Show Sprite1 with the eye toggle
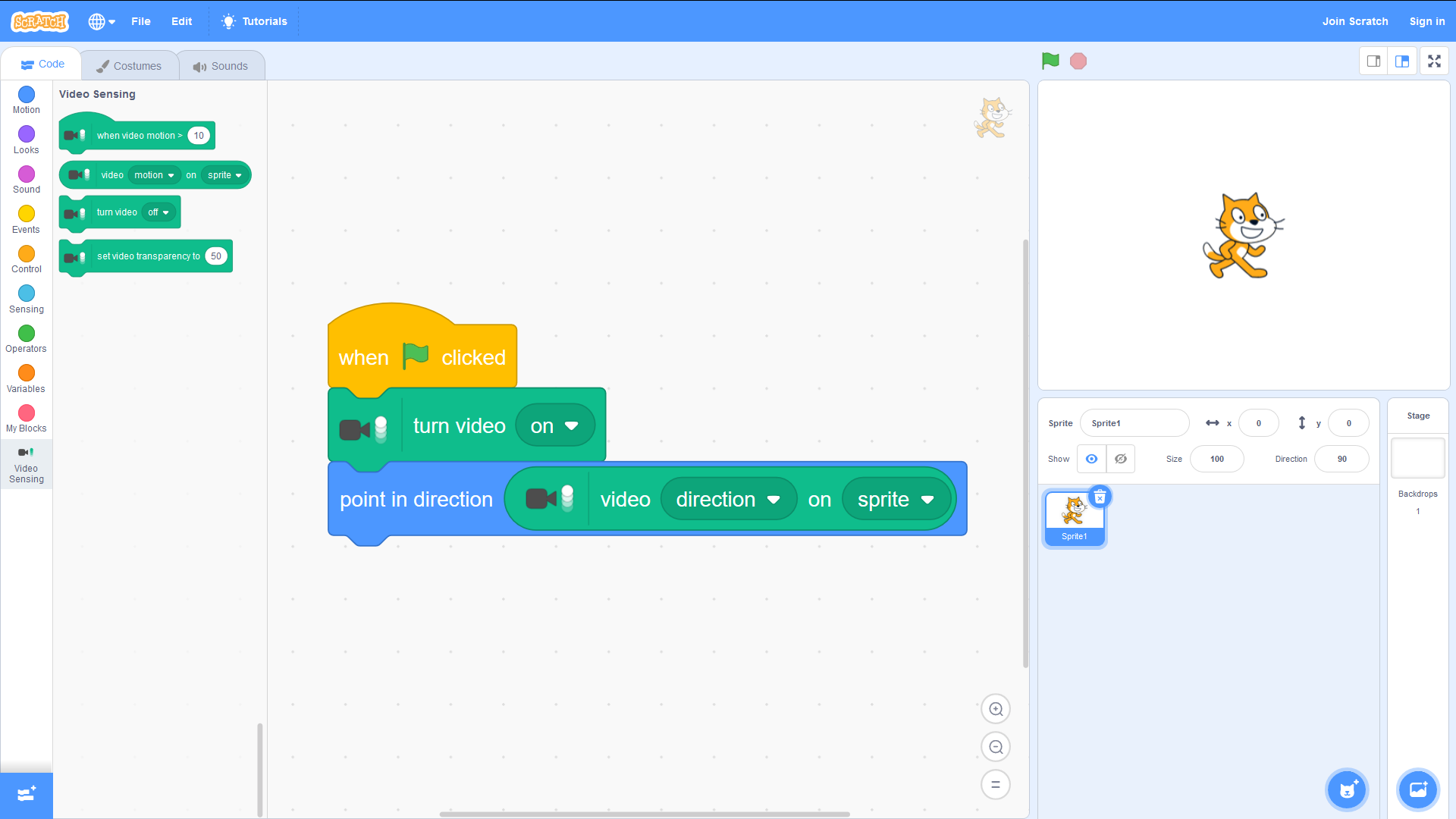This screenshot has height=819, width=1456. (1091, 459)
